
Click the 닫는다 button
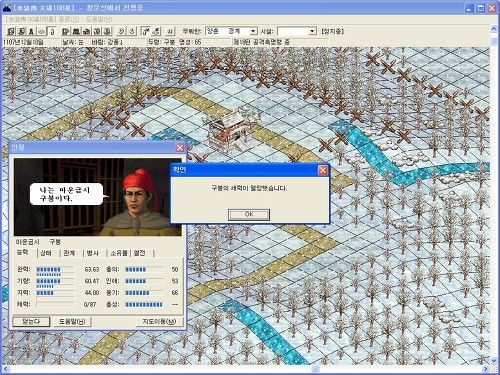tap(31, 322)
